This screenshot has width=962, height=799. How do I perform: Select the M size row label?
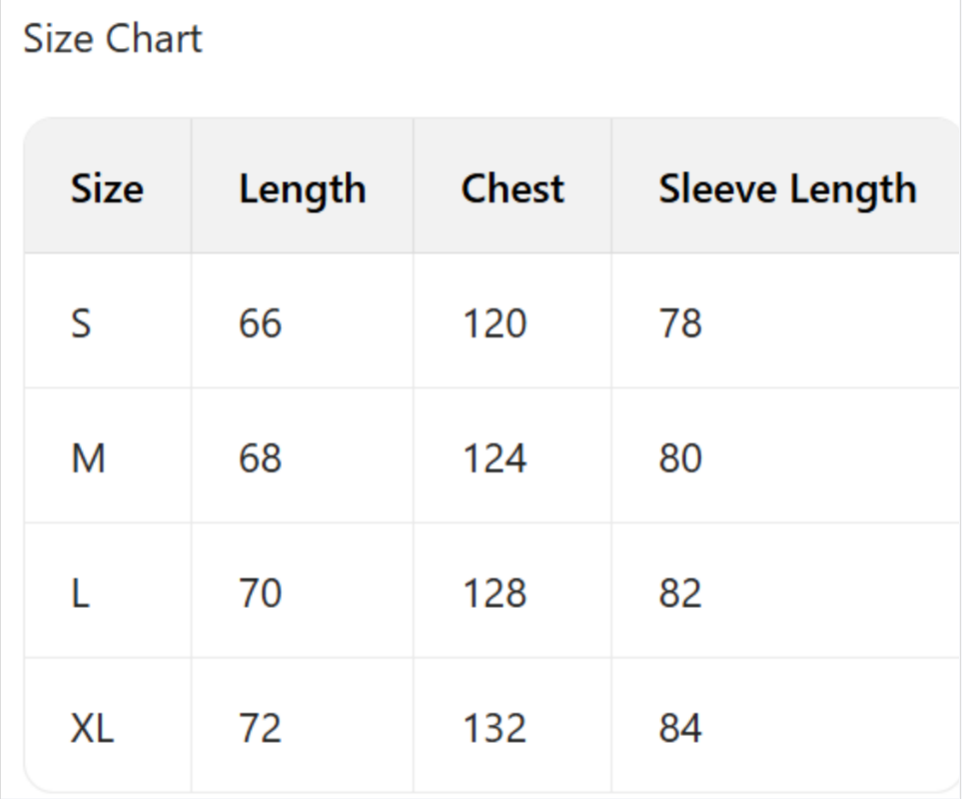(88, 458)
